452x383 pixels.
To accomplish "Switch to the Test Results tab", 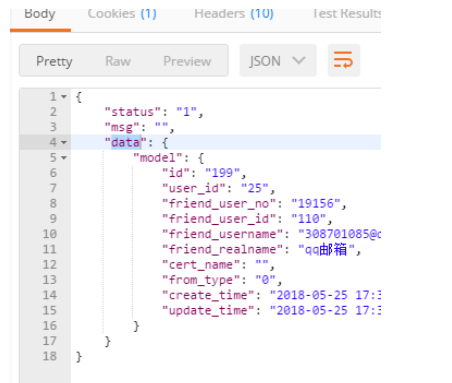I will 347,14.
